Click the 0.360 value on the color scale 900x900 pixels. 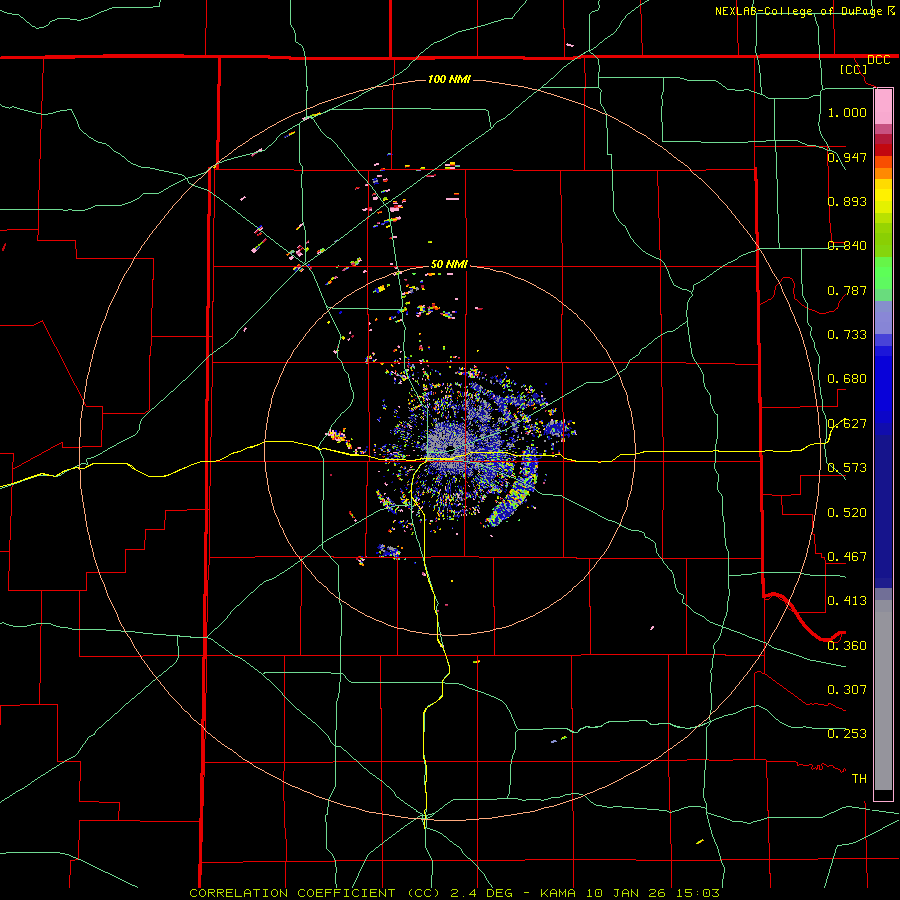pyautogui.click(x=847, y=645)
